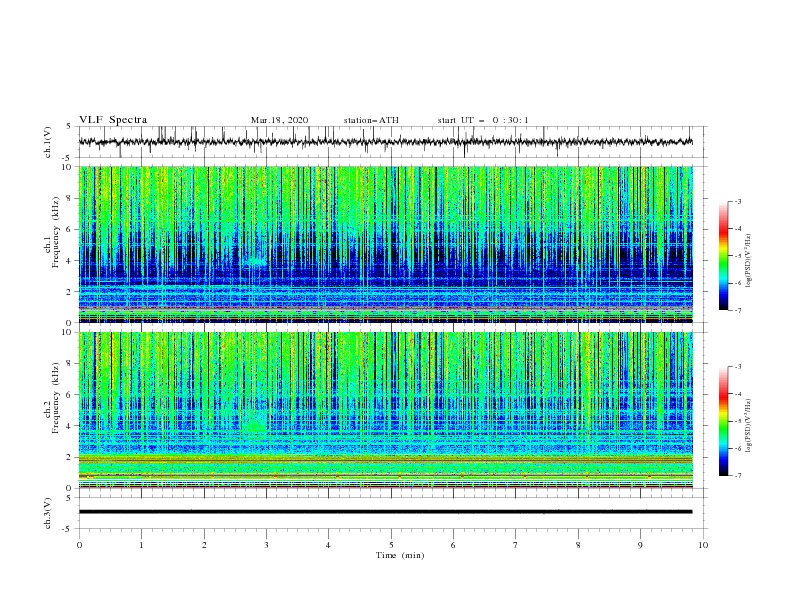This screenshot has height=612, width=792.
Task: Click the ch.1 spectrogram burst near 4 kHz, 3 min
Action: tap(256, 262)
